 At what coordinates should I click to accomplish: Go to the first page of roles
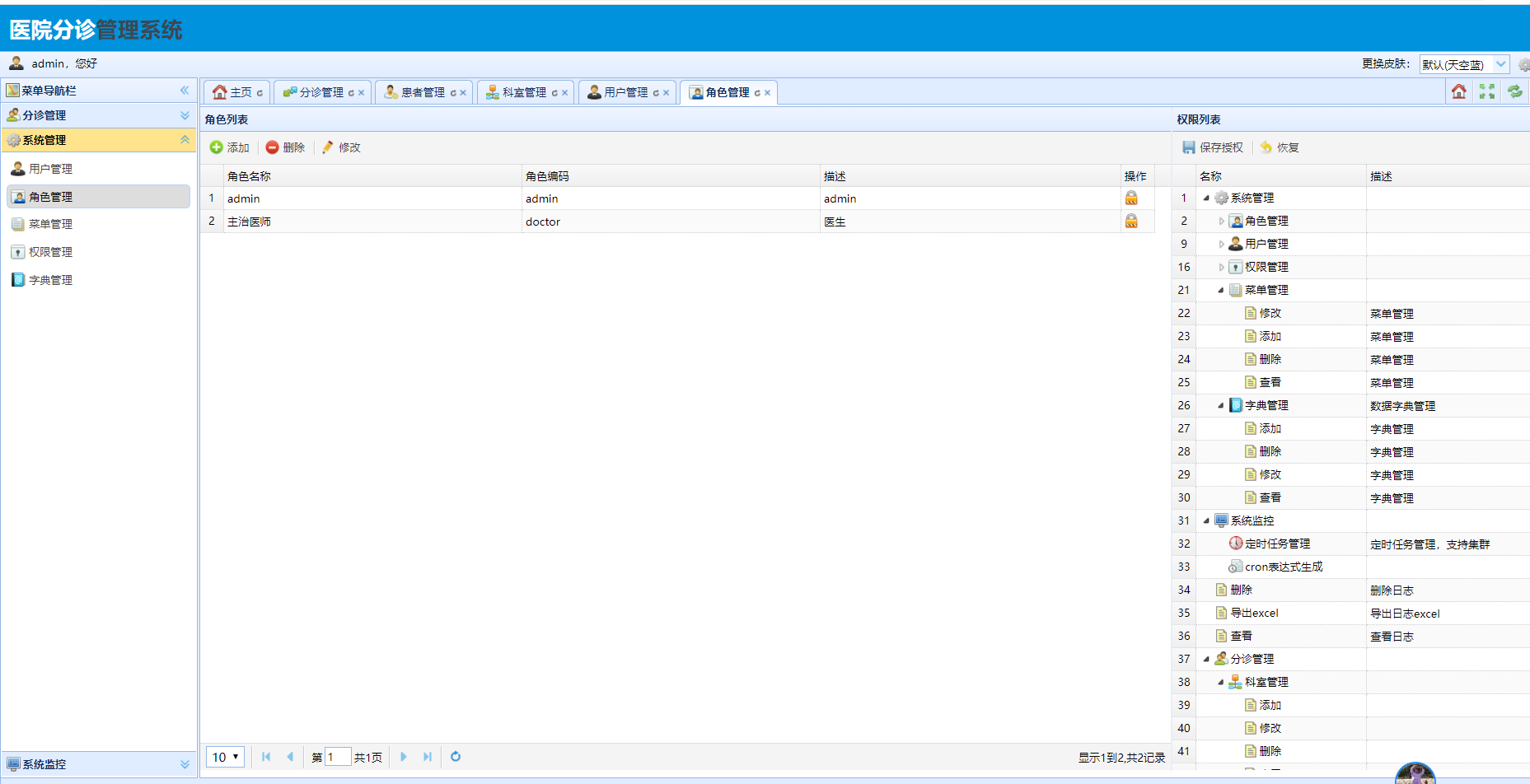coord(266,756)
